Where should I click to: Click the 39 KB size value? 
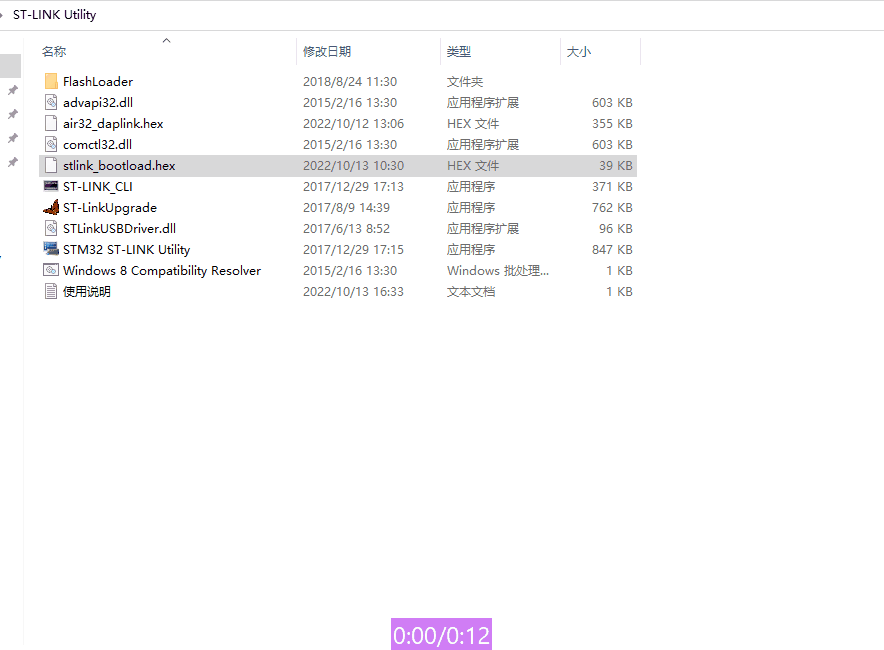[x=616, y=165]
